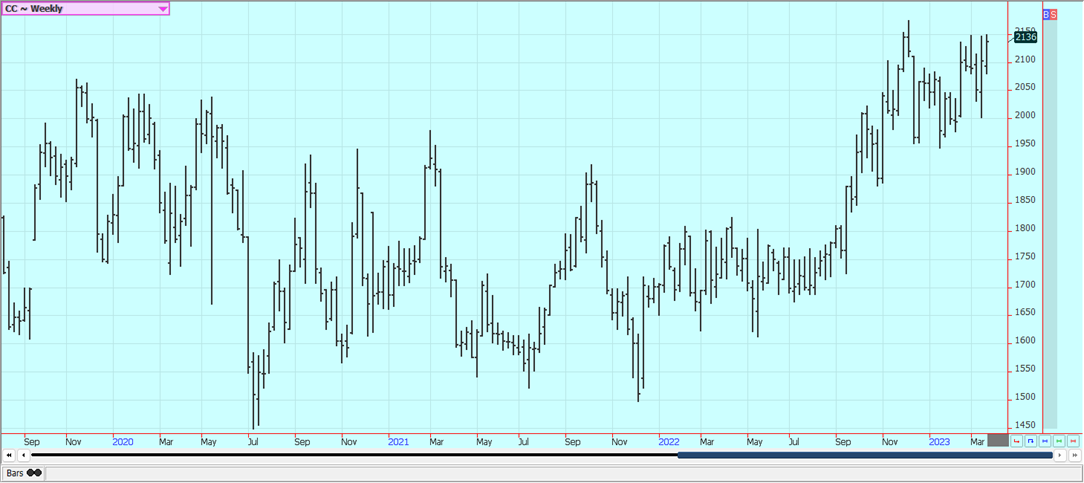Viewport: 1084px width, 483px height.
Task: Click the vertical gray-teal strip under B S
Action: pos(1049,224)
